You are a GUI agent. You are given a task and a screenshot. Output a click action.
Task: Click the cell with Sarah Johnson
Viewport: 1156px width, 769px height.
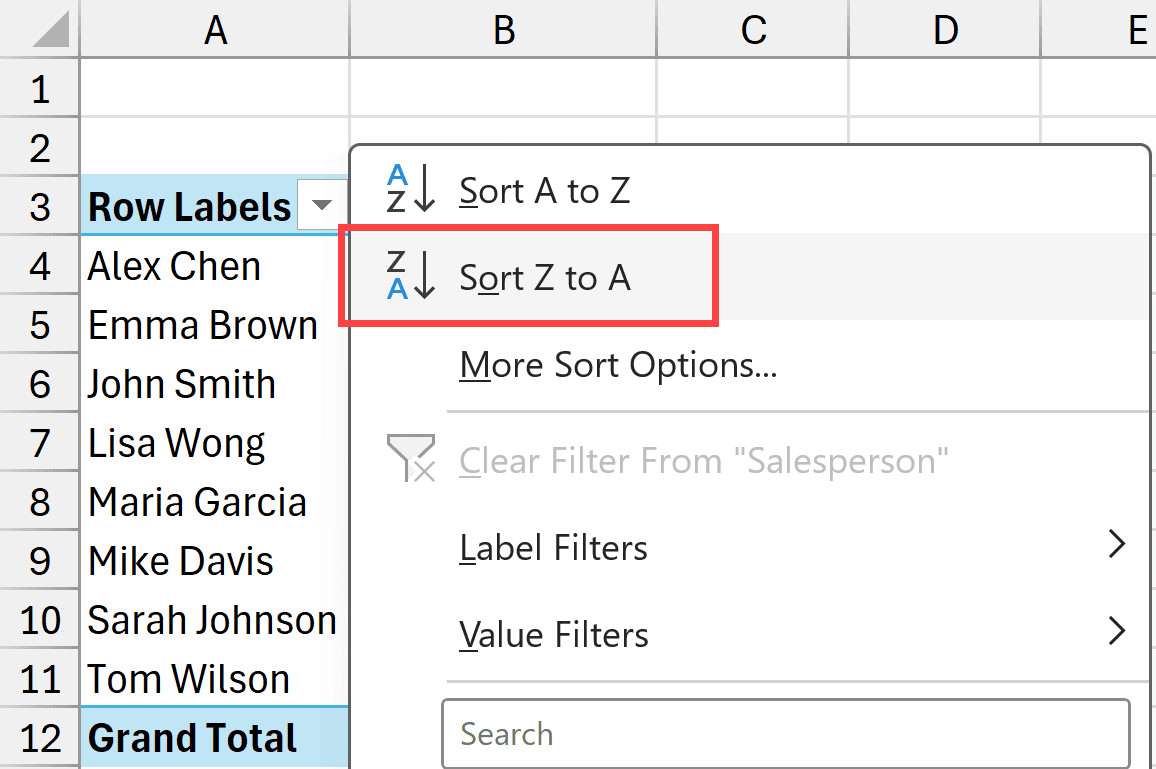click(212, 619)
